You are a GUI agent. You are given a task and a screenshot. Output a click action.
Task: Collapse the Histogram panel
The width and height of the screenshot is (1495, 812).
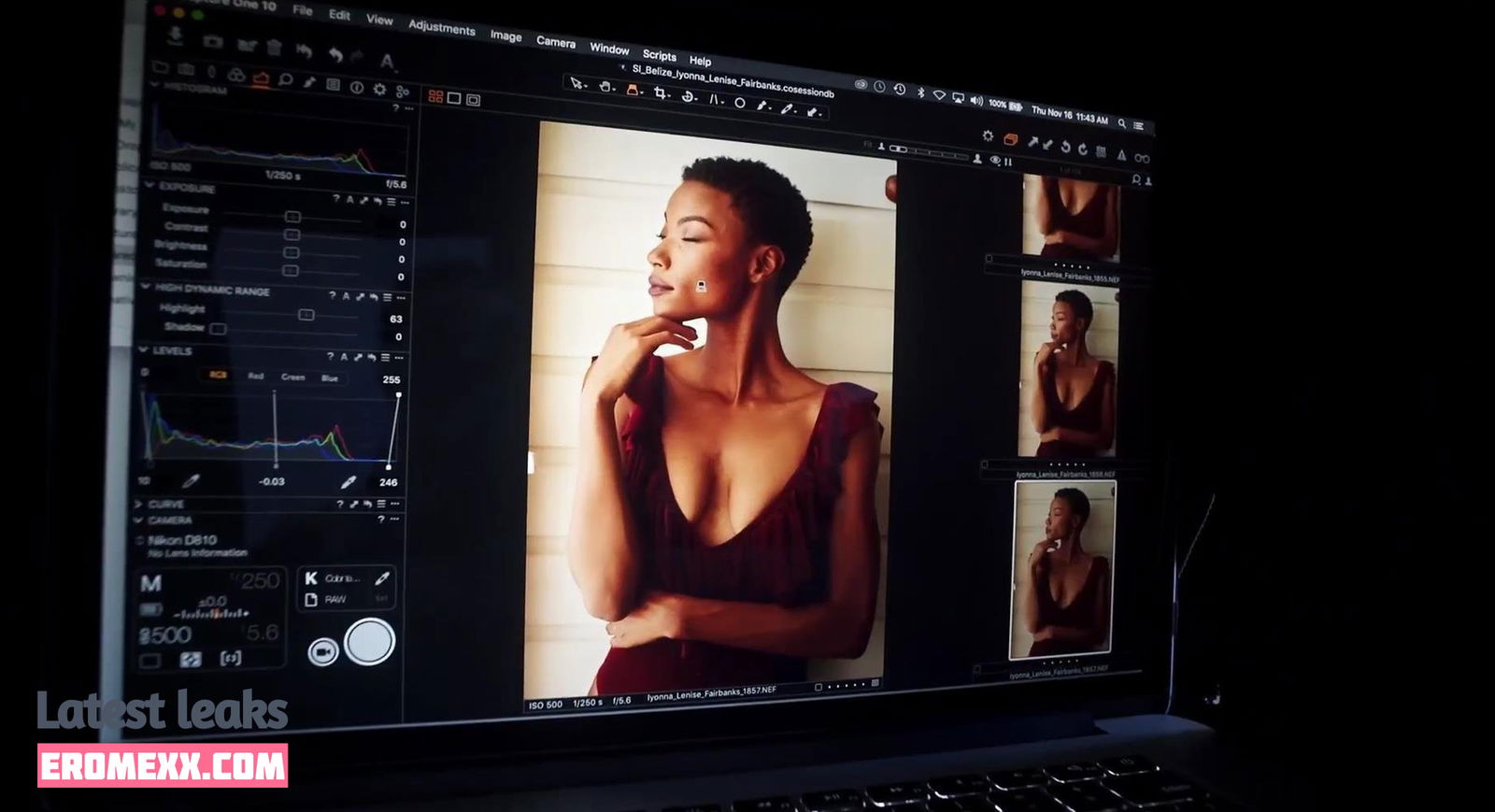pos(154,84)
